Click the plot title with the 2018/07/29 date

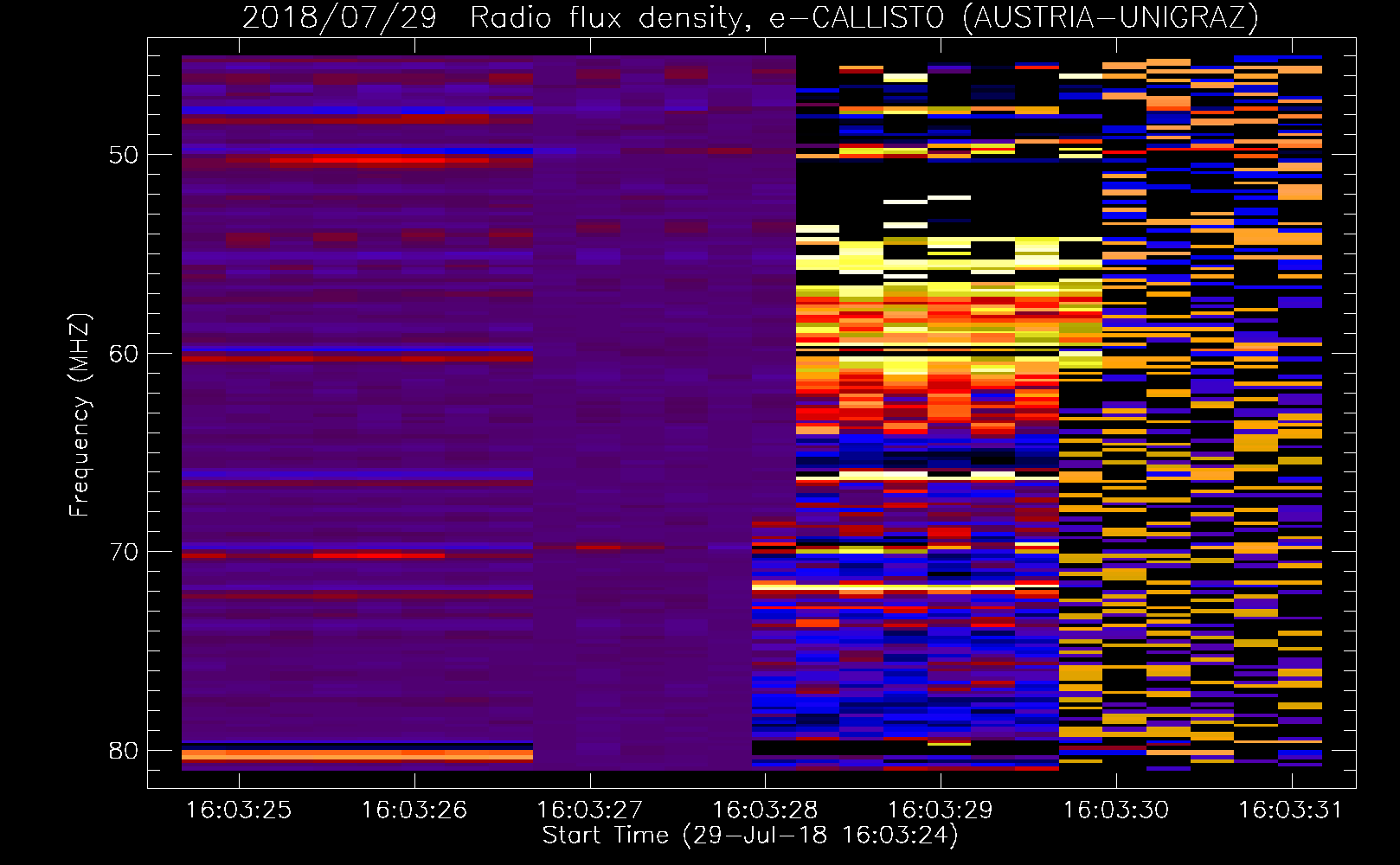pos(750,17)
